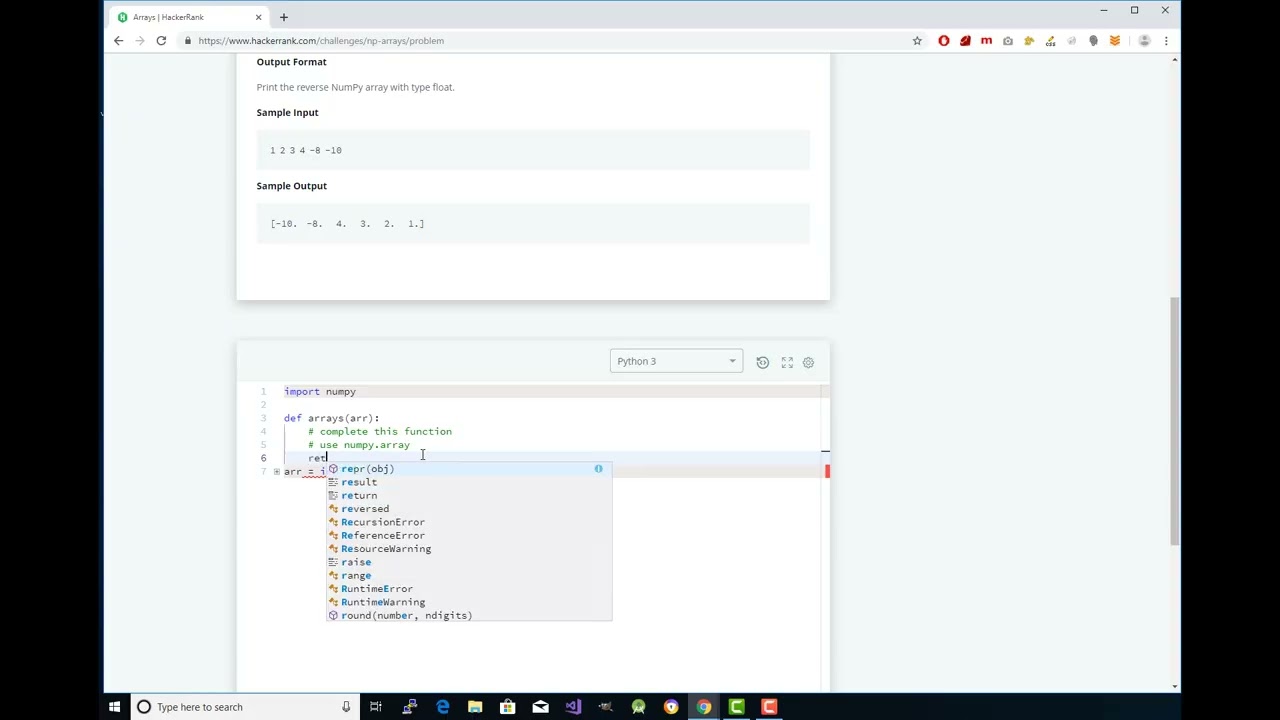This screenshot has height=720, width=1280.
Task: Toggle fullscreen editor mode
Action: click(x=787, y=362)
